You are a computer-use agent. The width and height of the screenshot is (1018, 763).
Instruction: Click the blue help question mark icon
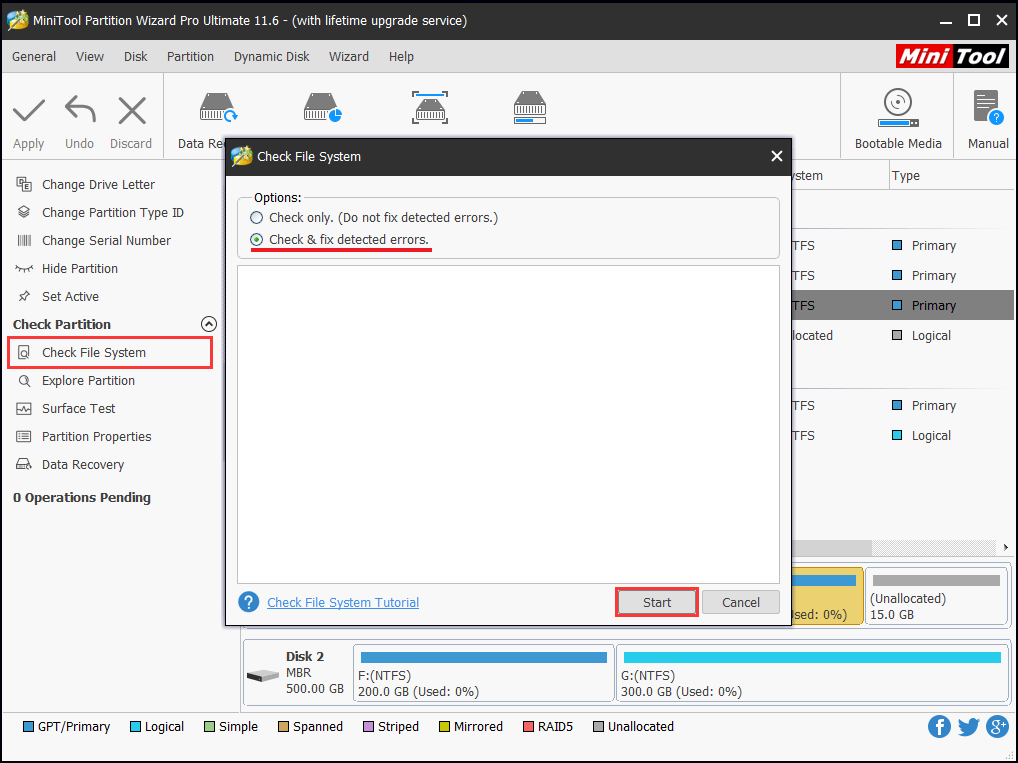coord(249,602)
